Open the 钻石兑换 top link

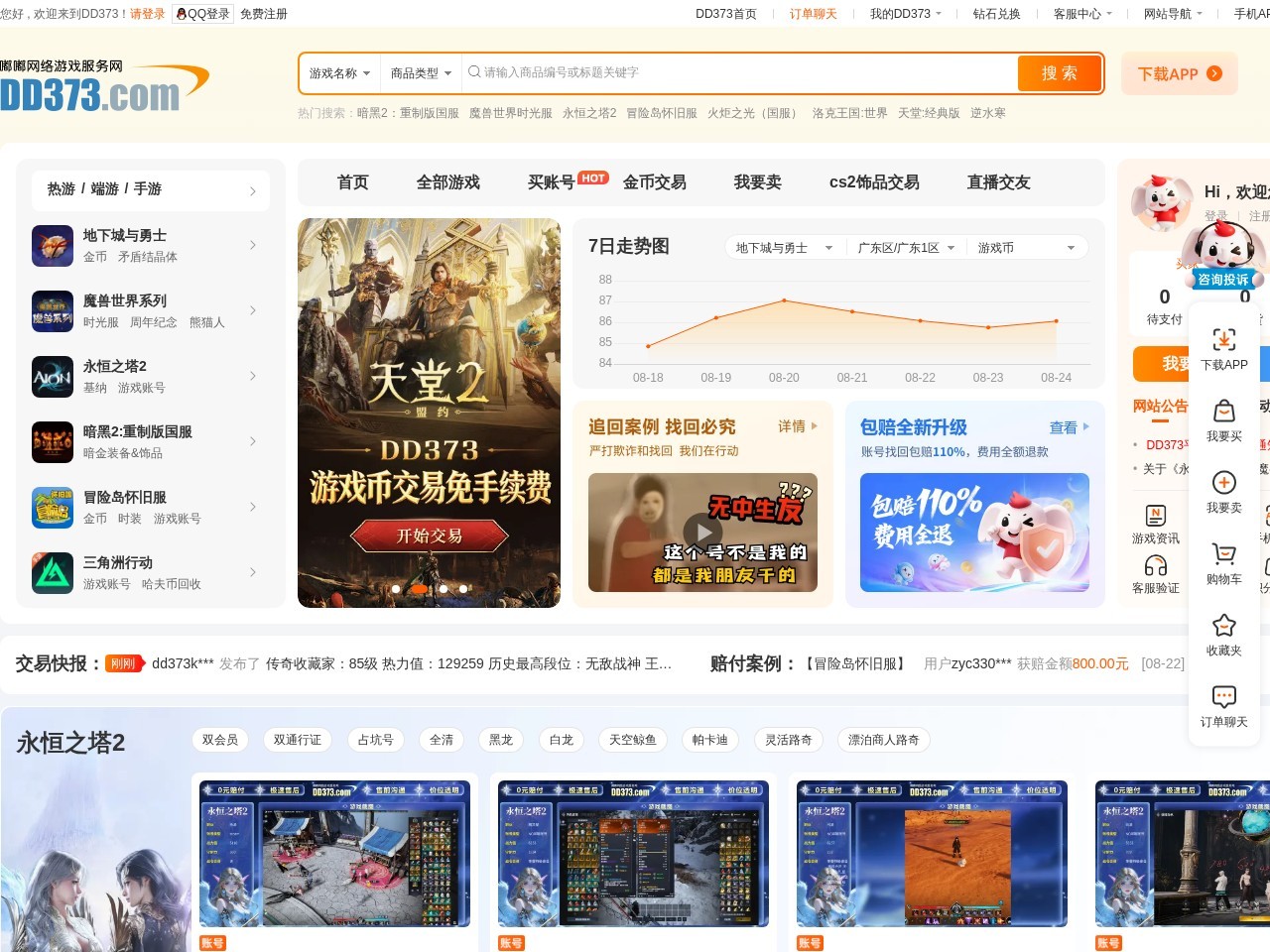pyautogui.click(x=997, y=14)
